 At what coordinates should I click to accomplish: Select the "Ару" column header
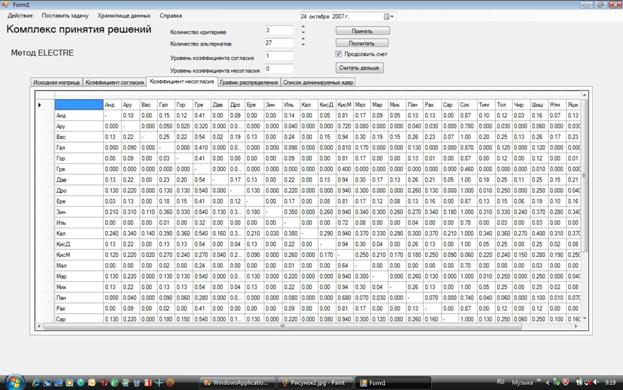coord(130,105)
